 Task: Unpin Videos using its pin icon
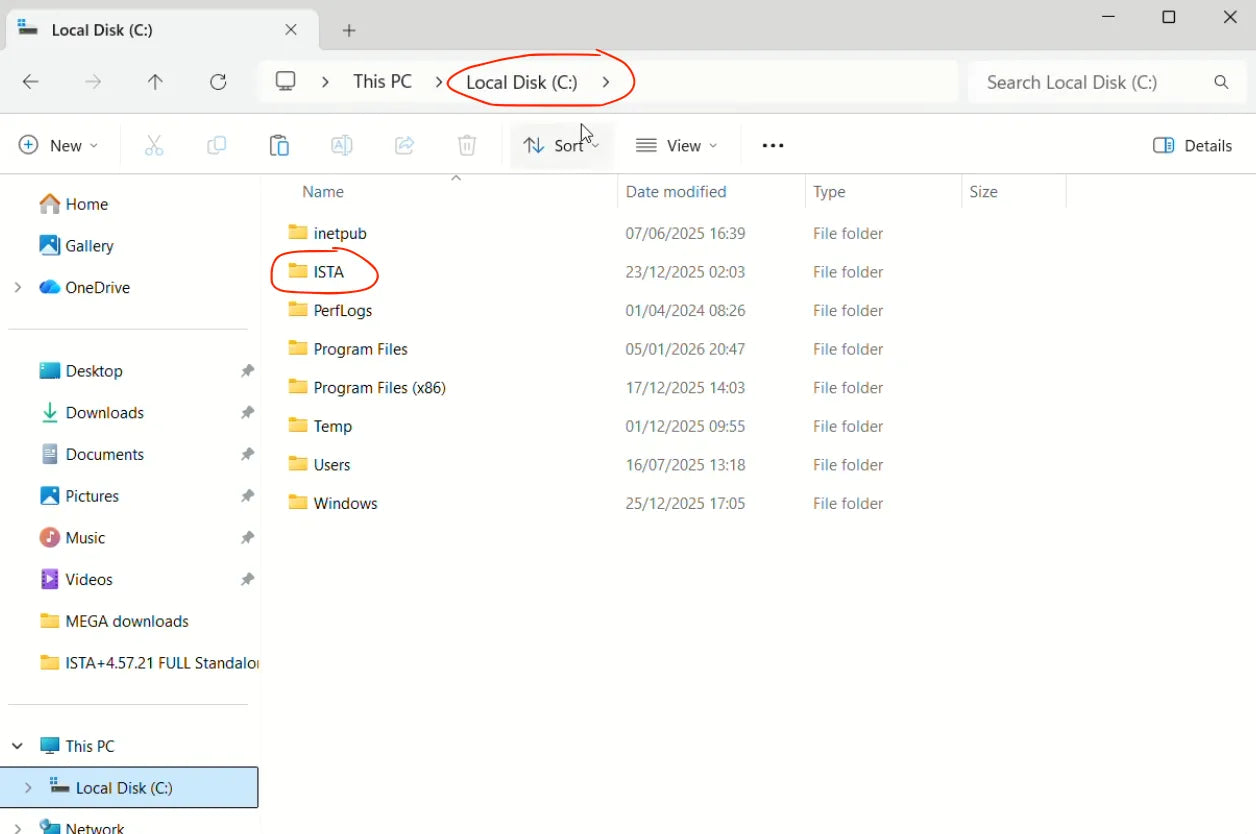pyautogui.click(x=247, y=579)
